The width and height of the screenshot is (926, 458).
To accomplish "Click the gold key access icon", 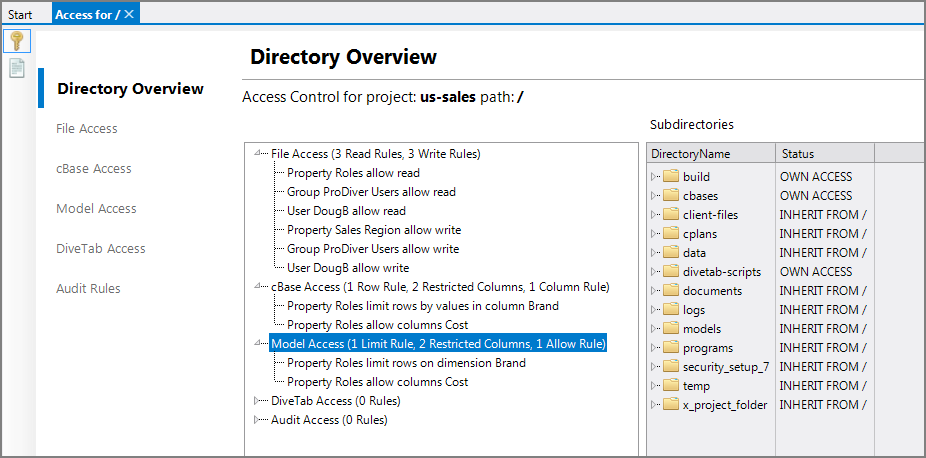I will click(17, 41).
